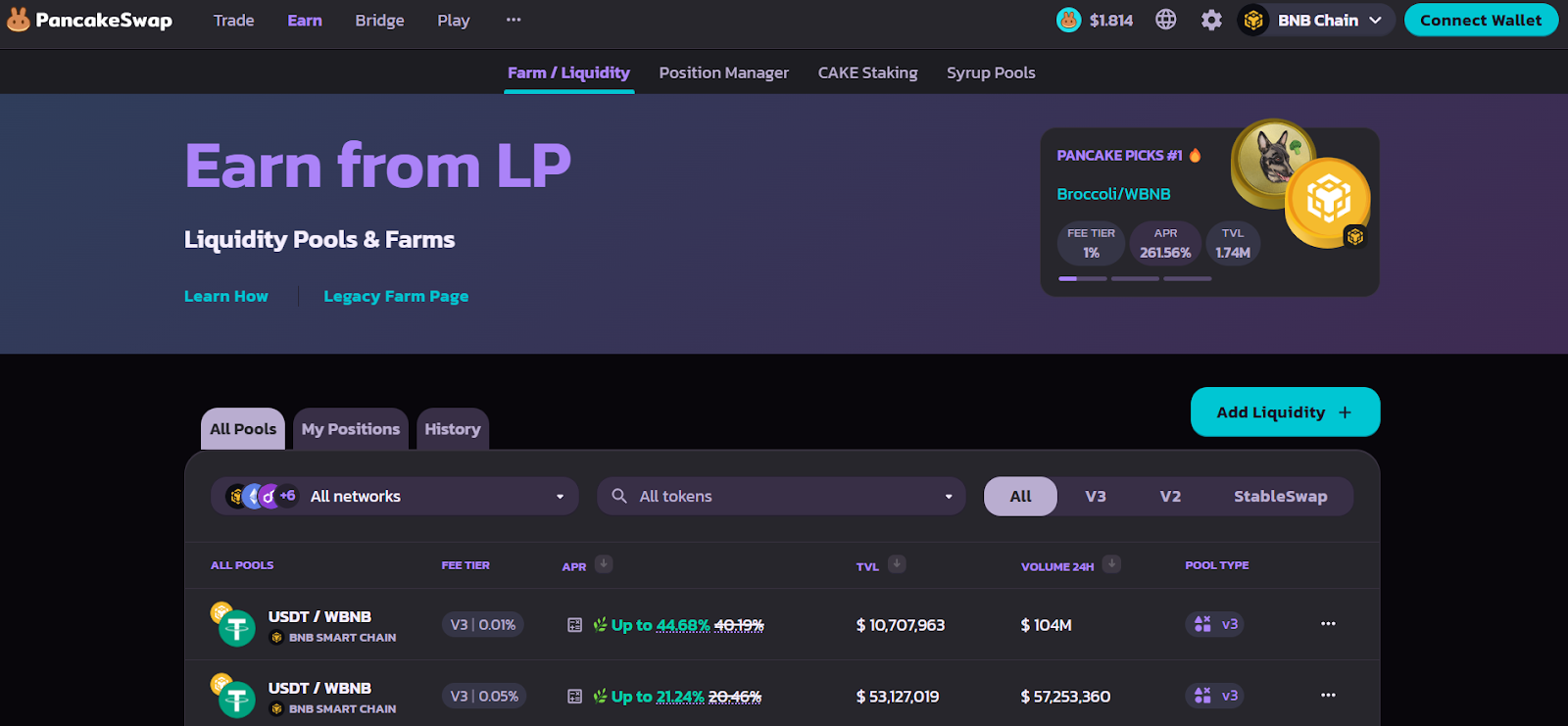Switch to Position Manager tab
The width and height of the screenshot is (1568, 726).
(x=723, y=73)
